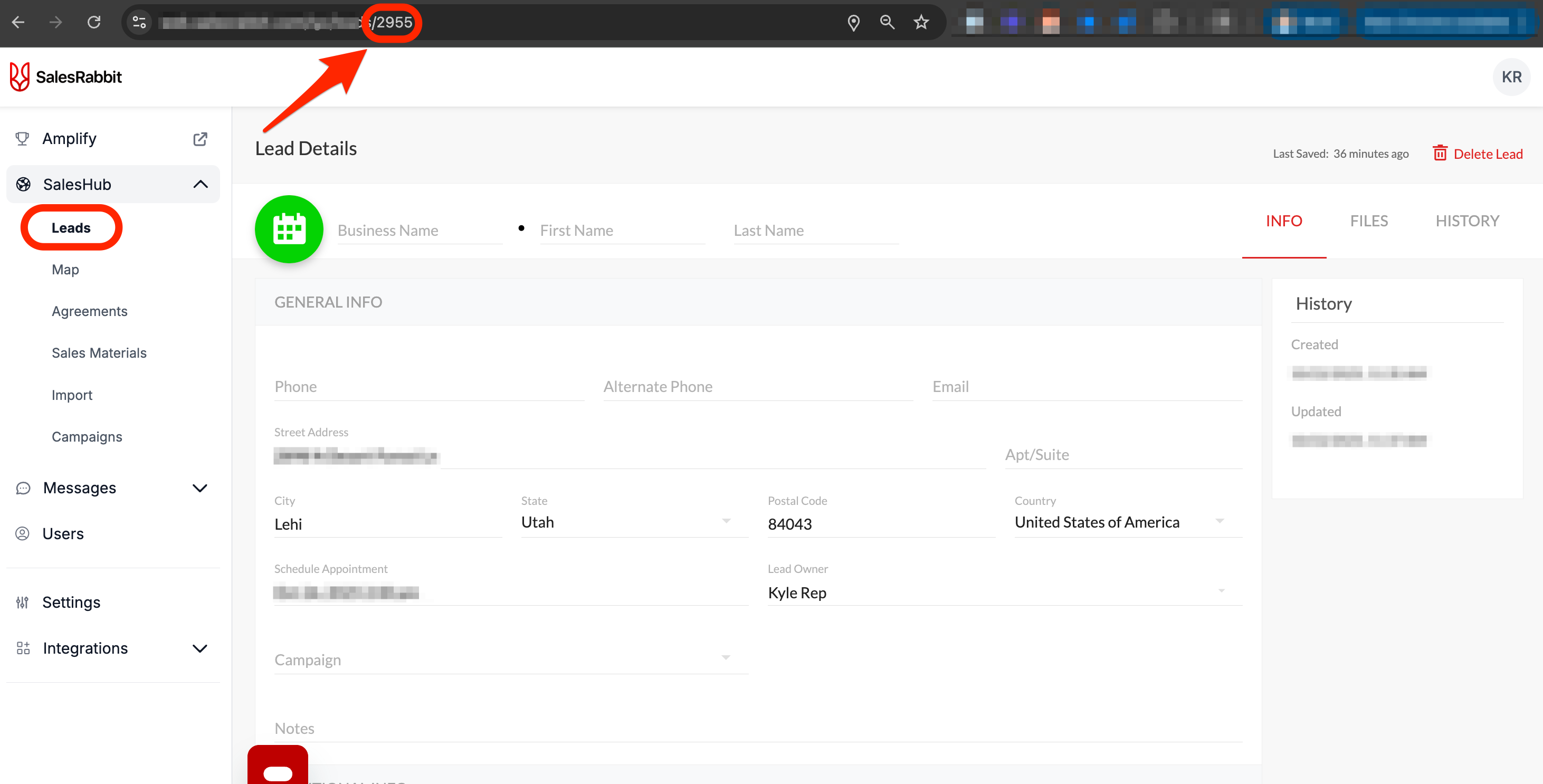Open the KR user avatar menu
The height and width of the screenshot is (784, 1543).
coord(1511,77)
